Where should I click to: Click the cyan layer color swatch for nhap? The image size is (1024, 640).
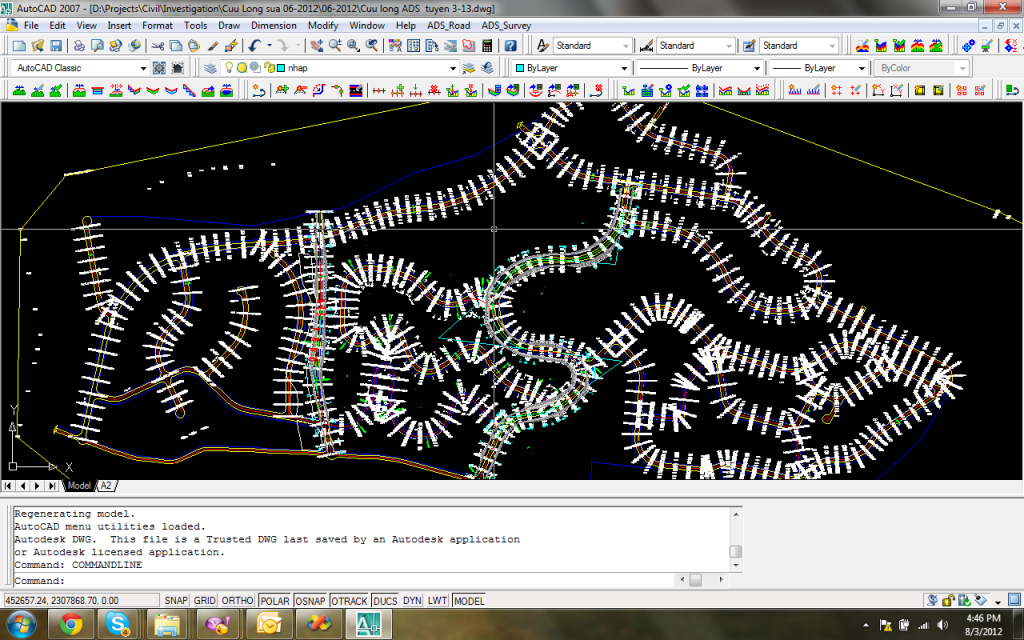click(x=281, y=68)
